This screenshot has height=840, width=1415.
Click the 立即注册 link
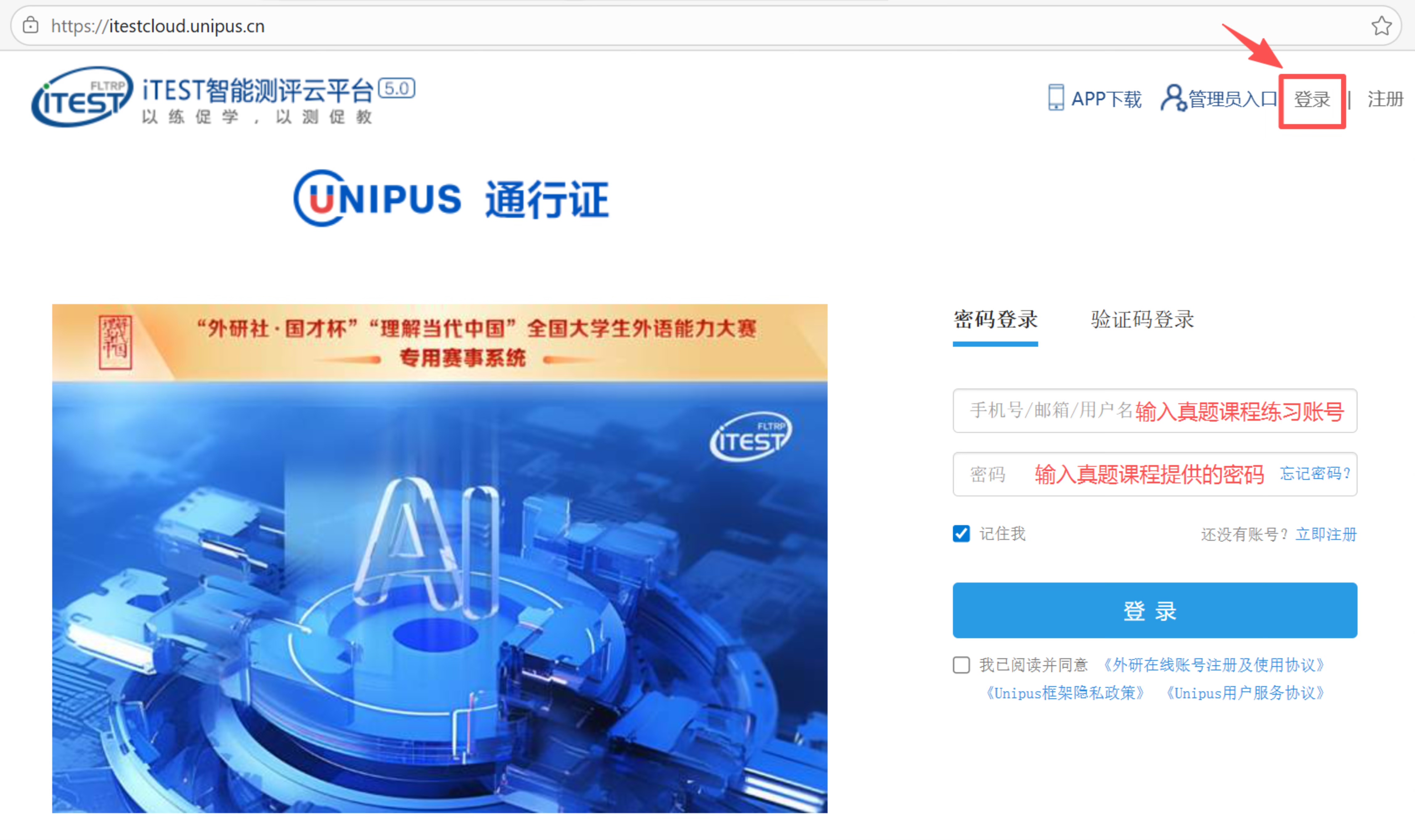click(1326, 534)
